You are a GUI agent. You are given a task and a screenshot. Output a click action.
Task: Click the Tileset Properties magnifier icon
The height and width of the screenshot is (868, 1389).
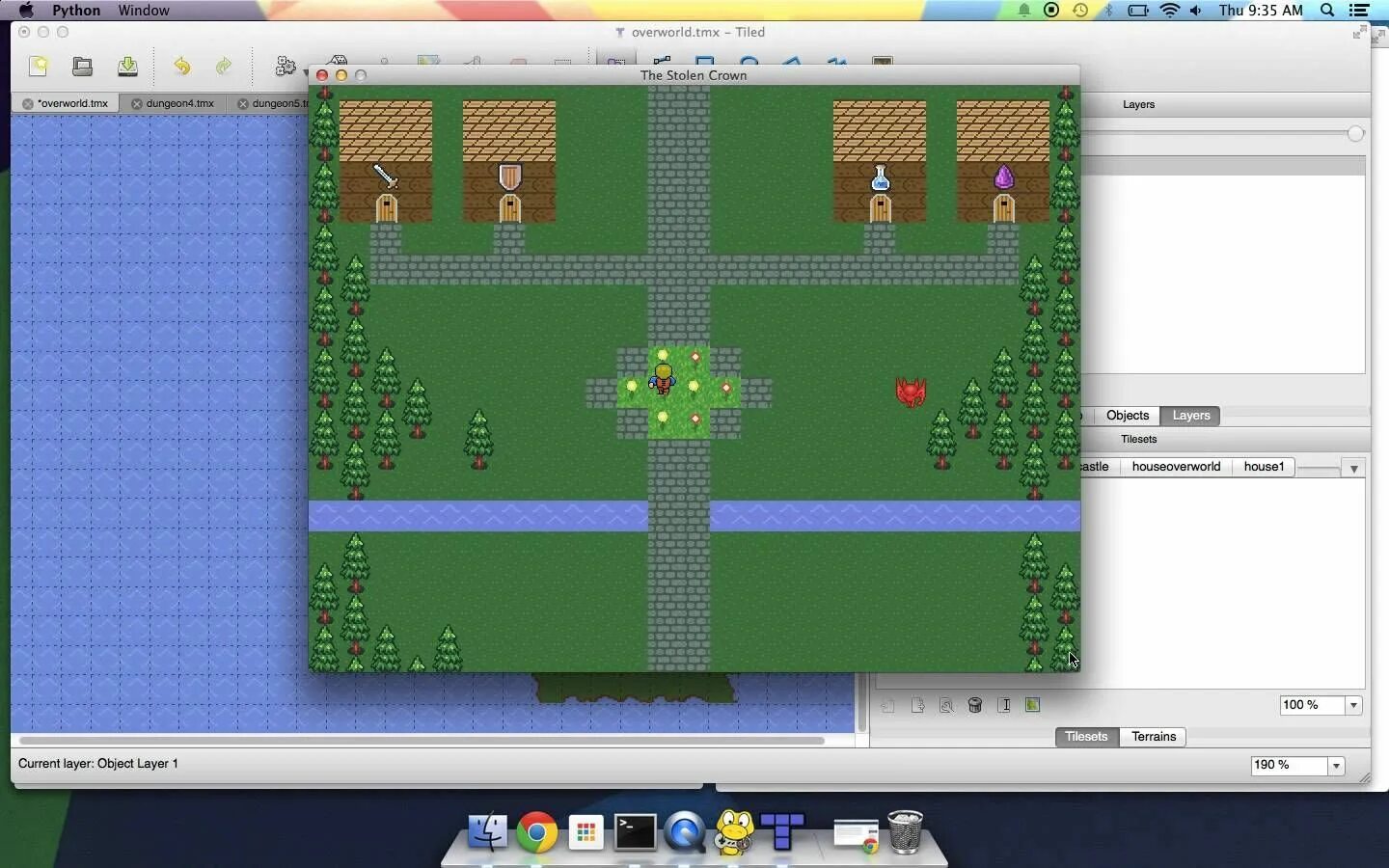pyautogui.click(x=946, y=706)
